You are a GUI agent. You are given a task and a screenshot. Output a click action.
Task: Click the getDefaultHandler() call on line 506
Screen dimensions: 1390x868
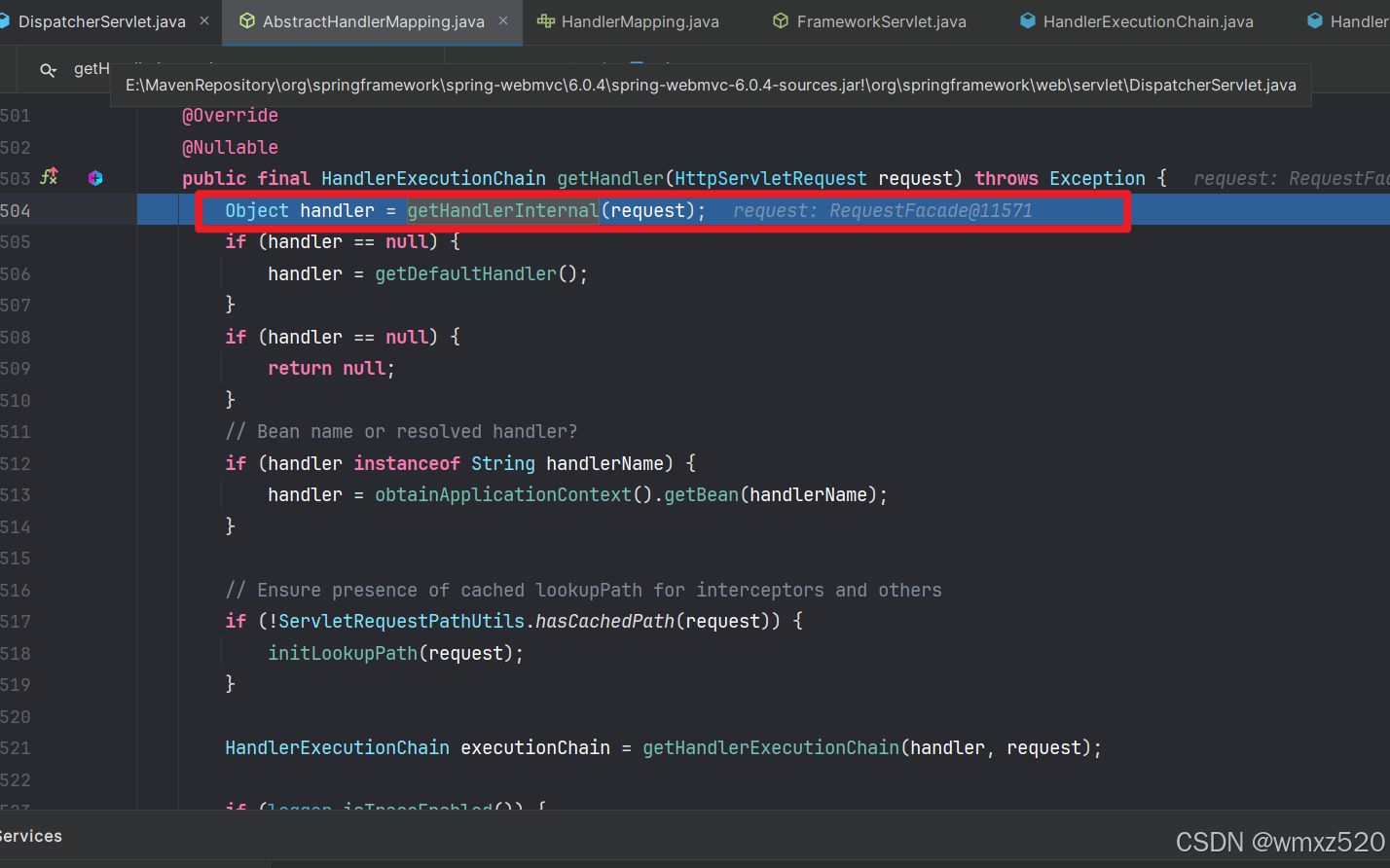481,273
